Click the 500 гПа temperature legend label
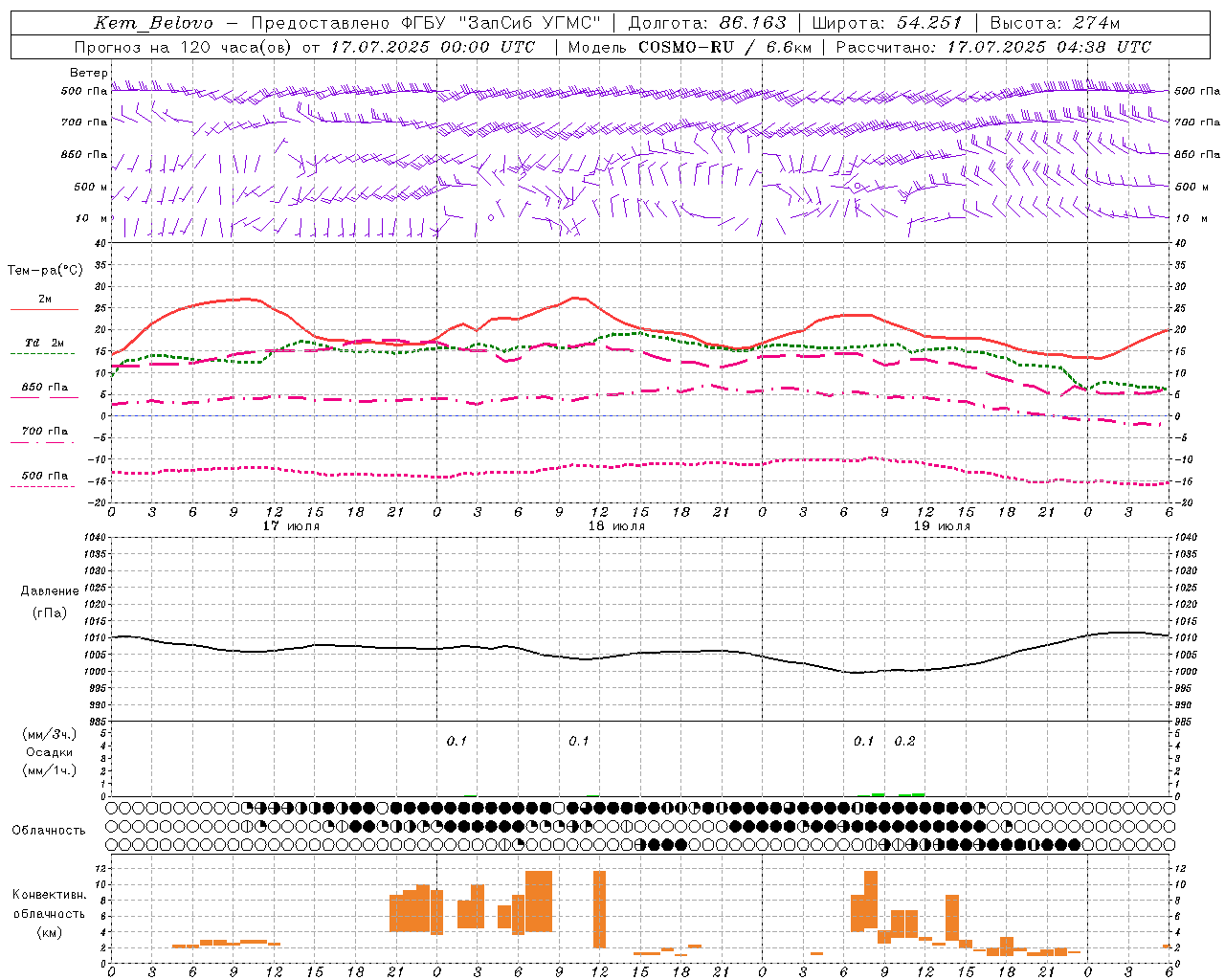Image resolution: width=1225 pixels, height=980 pixels. [45, 476]
